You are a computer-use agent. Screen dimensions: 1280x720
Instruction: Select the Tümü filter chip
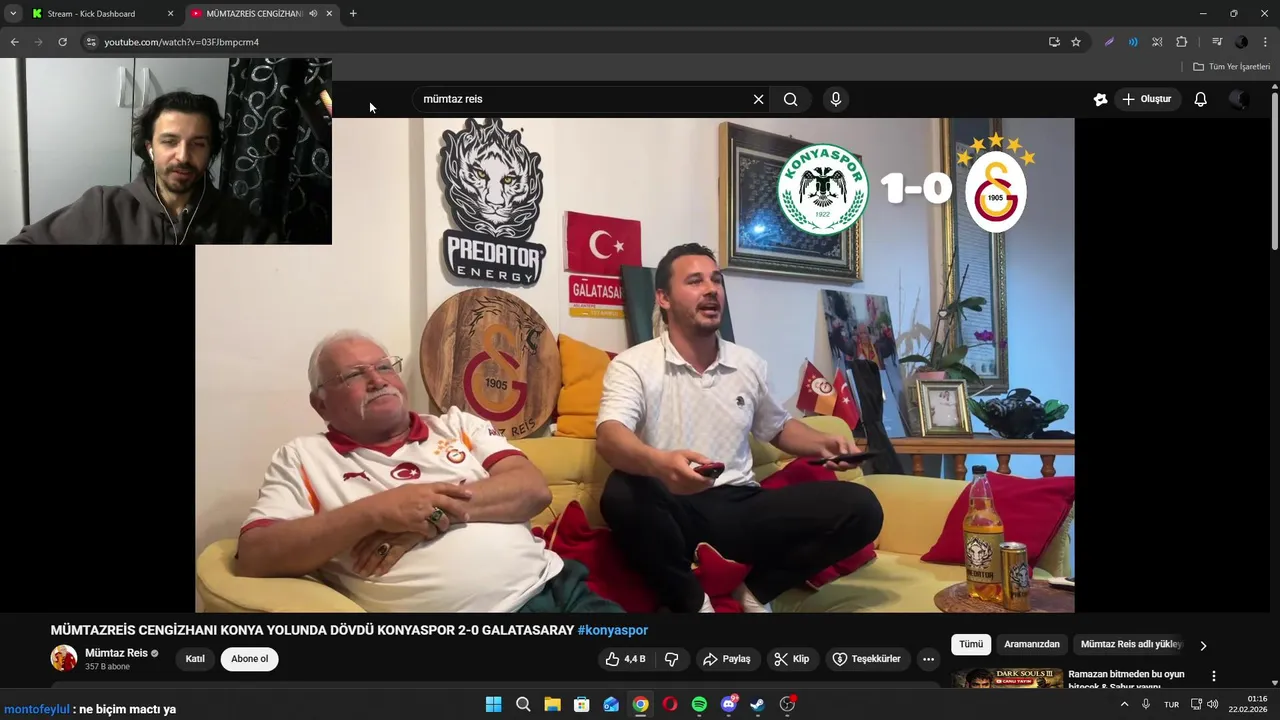point(971,645)
